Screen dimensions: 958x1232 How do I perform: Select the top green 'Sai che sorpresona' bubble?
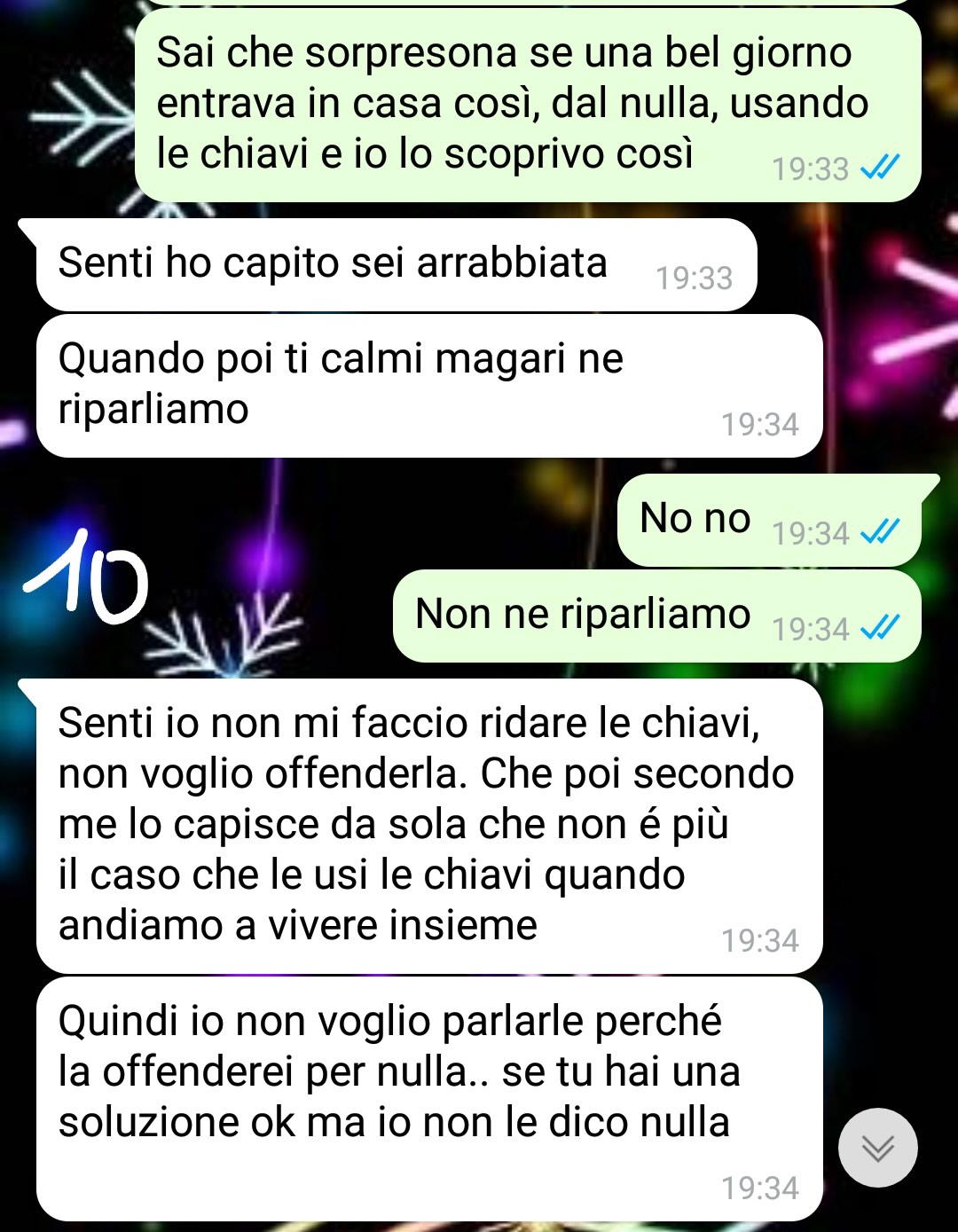click(528, 105)
